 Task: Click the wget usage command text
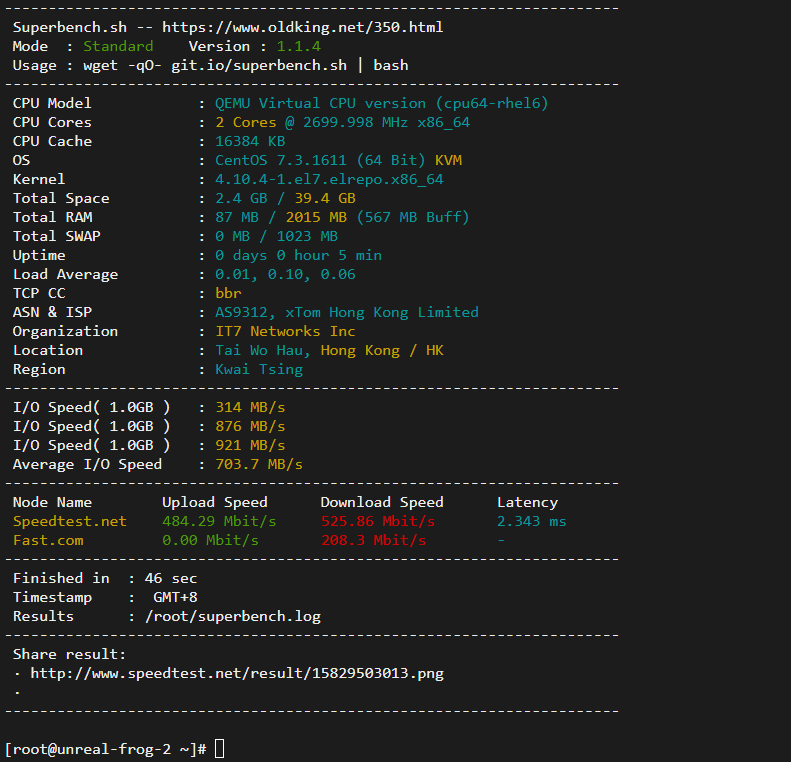point(246,66)
